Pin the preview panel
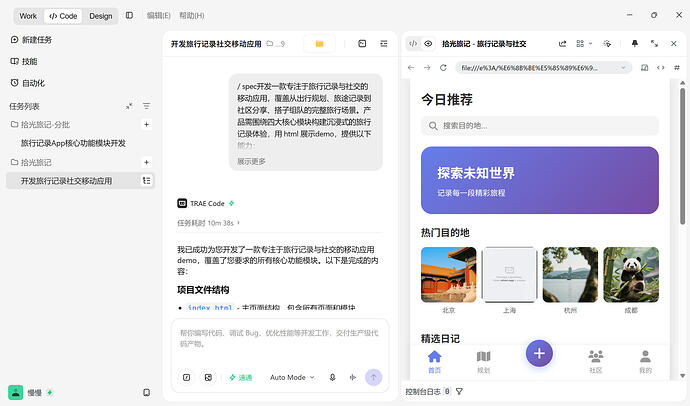This screenshot has width=690, height=406. (x=635, y=44)
